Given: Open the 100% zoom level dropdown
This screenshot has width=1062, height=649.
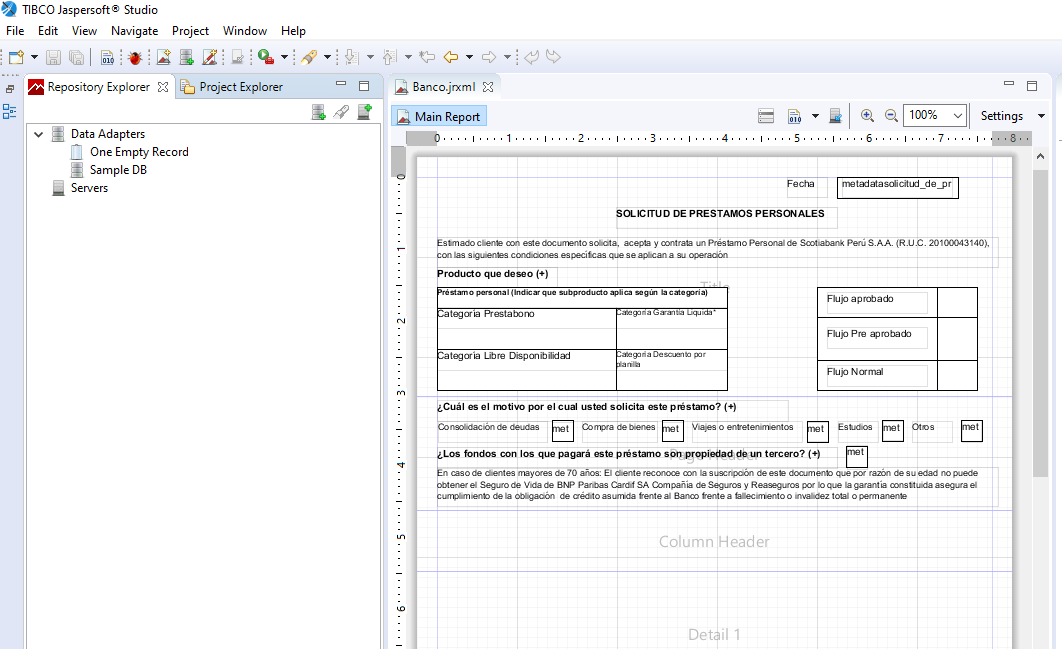Looking at the screenshot, I should (x=957, y=116).
